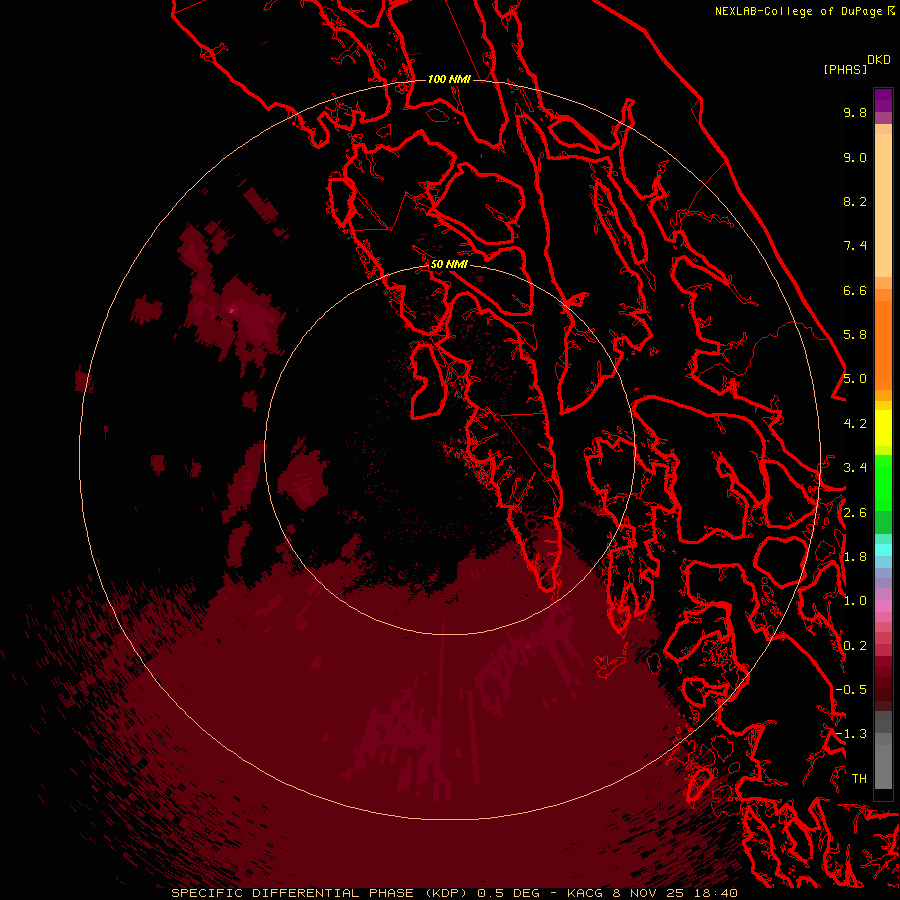Click the 18:40 timestamp in caption
The width and height of the screenshot is (900, 900).
(x=717, y=893)
